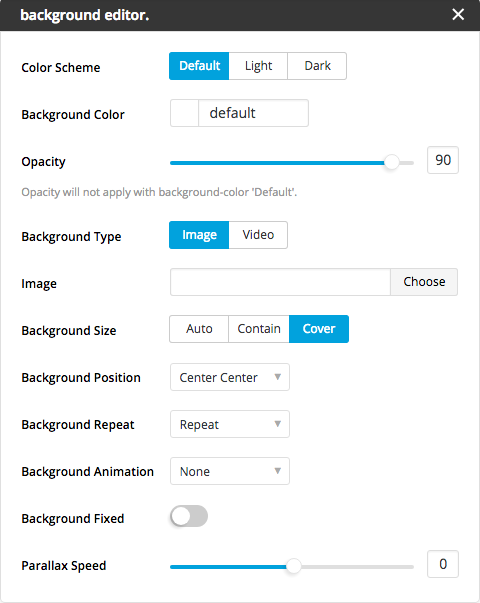Screen dimensions: 480x603
Task: Switch Background Type to Video
Action: click(x=258, y=235)
